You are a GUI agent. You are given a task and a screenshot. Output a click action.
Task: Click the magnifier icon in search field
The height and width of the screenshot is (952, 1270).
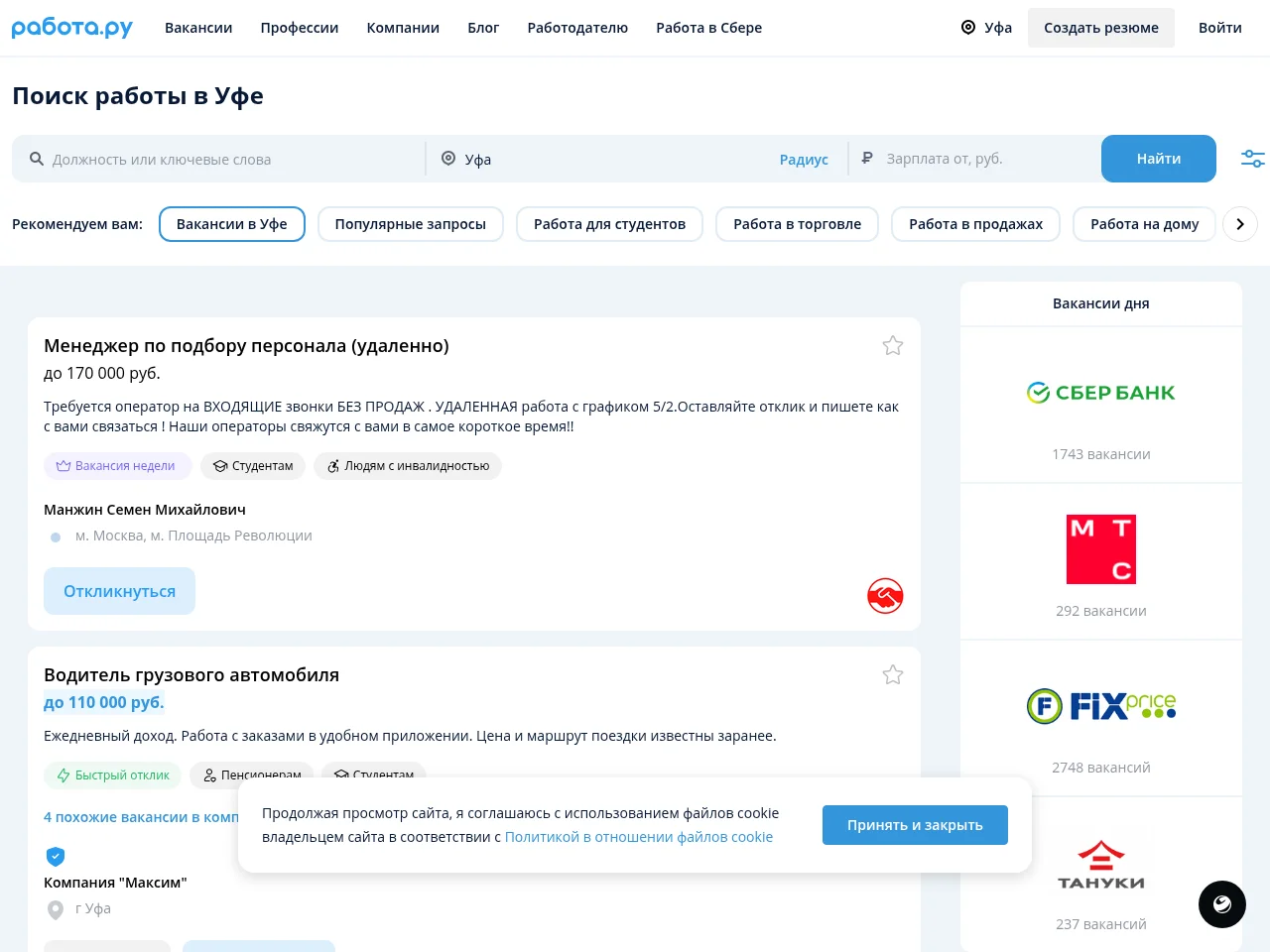tap(37, 159)
